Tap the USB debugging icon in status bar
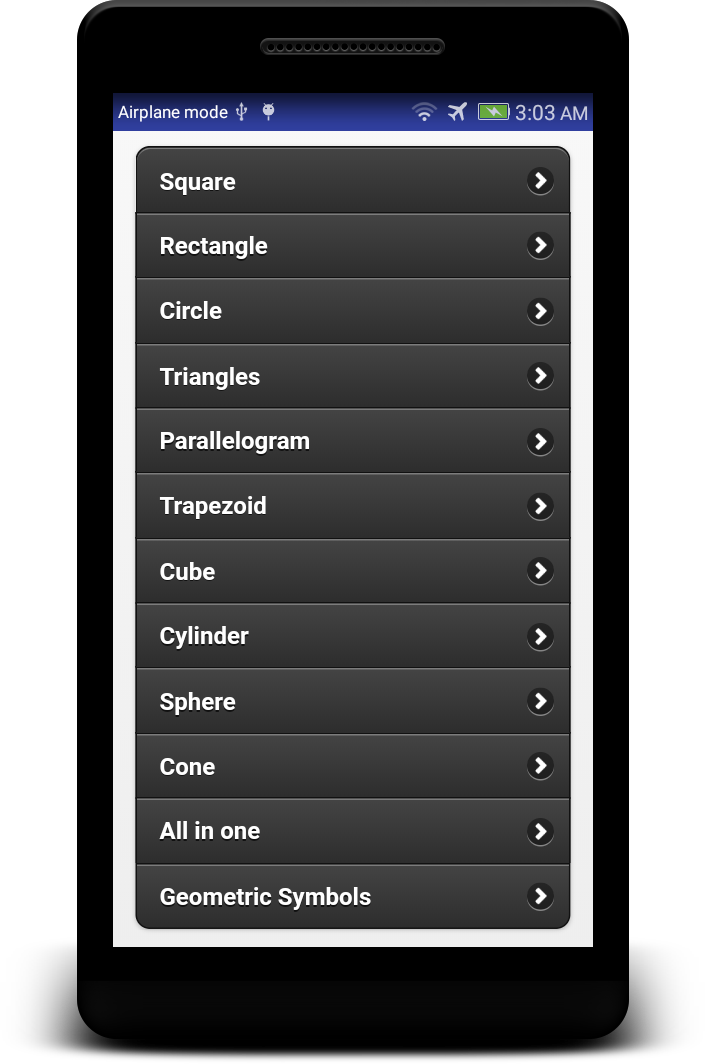 pos(241,112)
